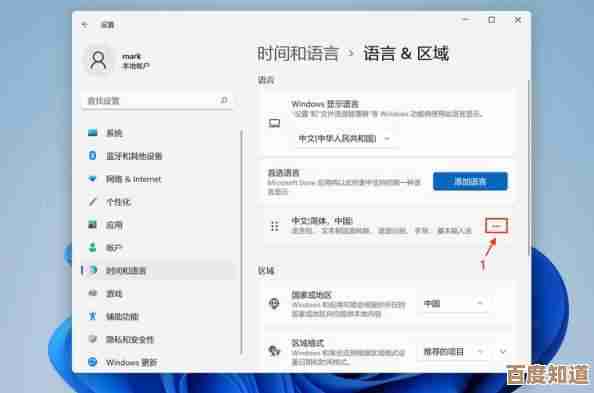Click the main content vertical scrollbar
The height and width of the screenshot is (393, 594).
click(x=528, y=169)
